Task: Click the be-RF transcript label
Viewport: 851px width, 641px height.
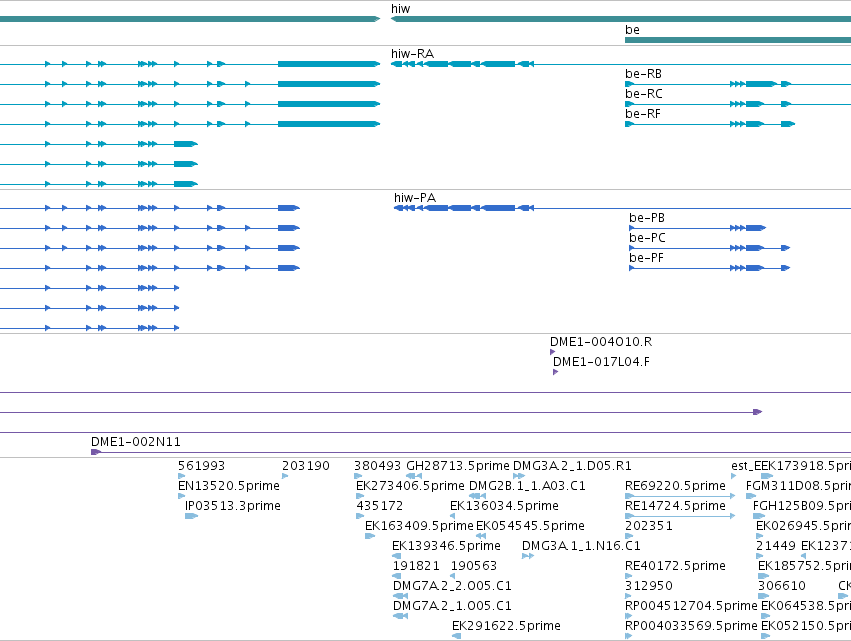Action: pyautogui.click(x=643, y=114)
